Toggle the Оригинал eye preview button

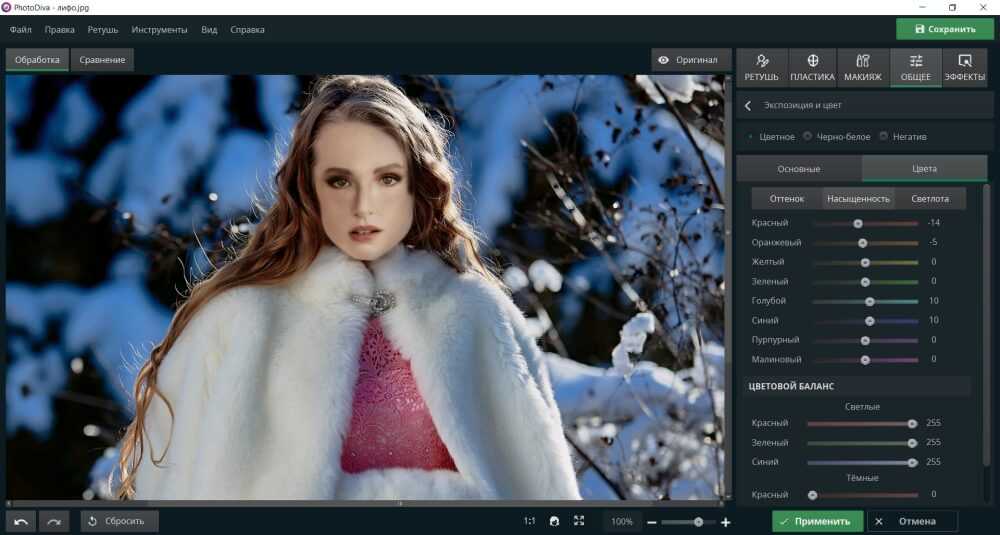(688, 60)
